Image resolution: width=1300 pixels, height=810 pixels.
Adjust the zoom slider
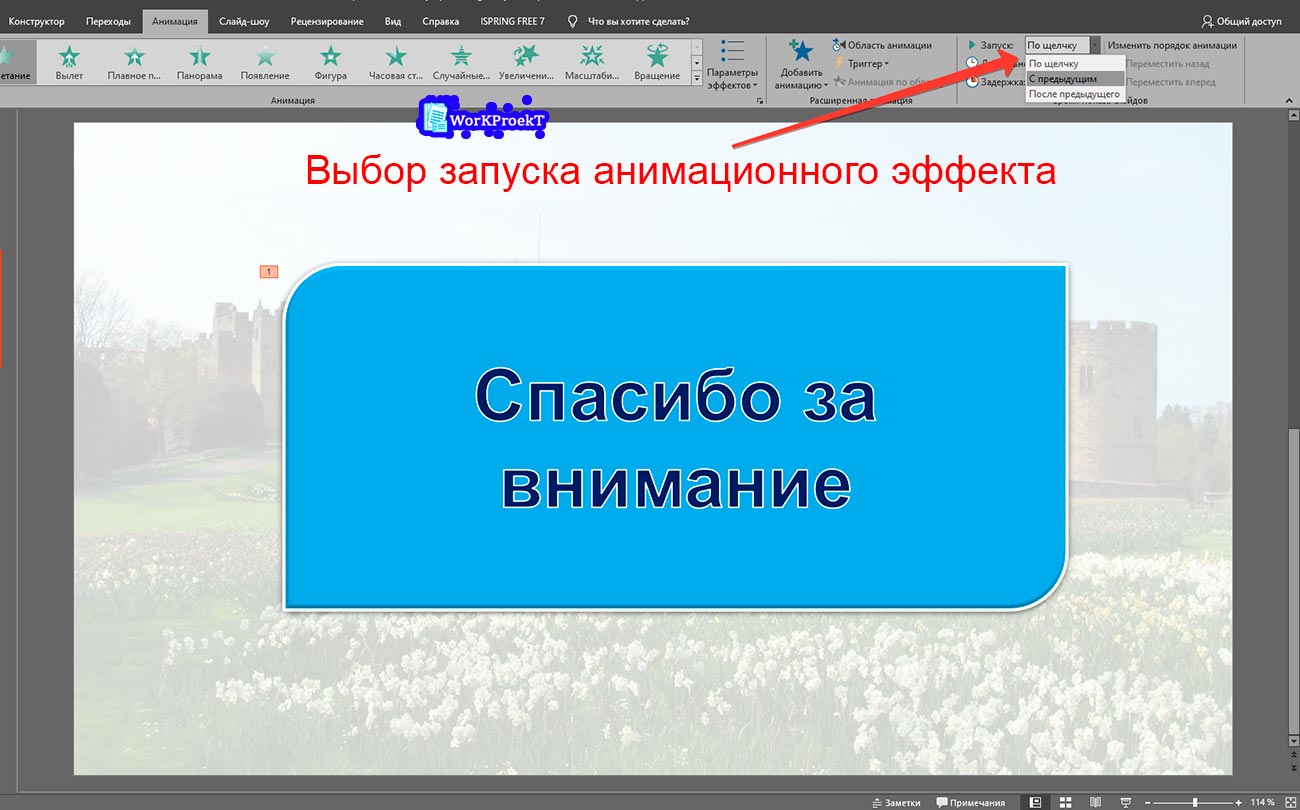pyautogui.click(x=1195, y=801)
